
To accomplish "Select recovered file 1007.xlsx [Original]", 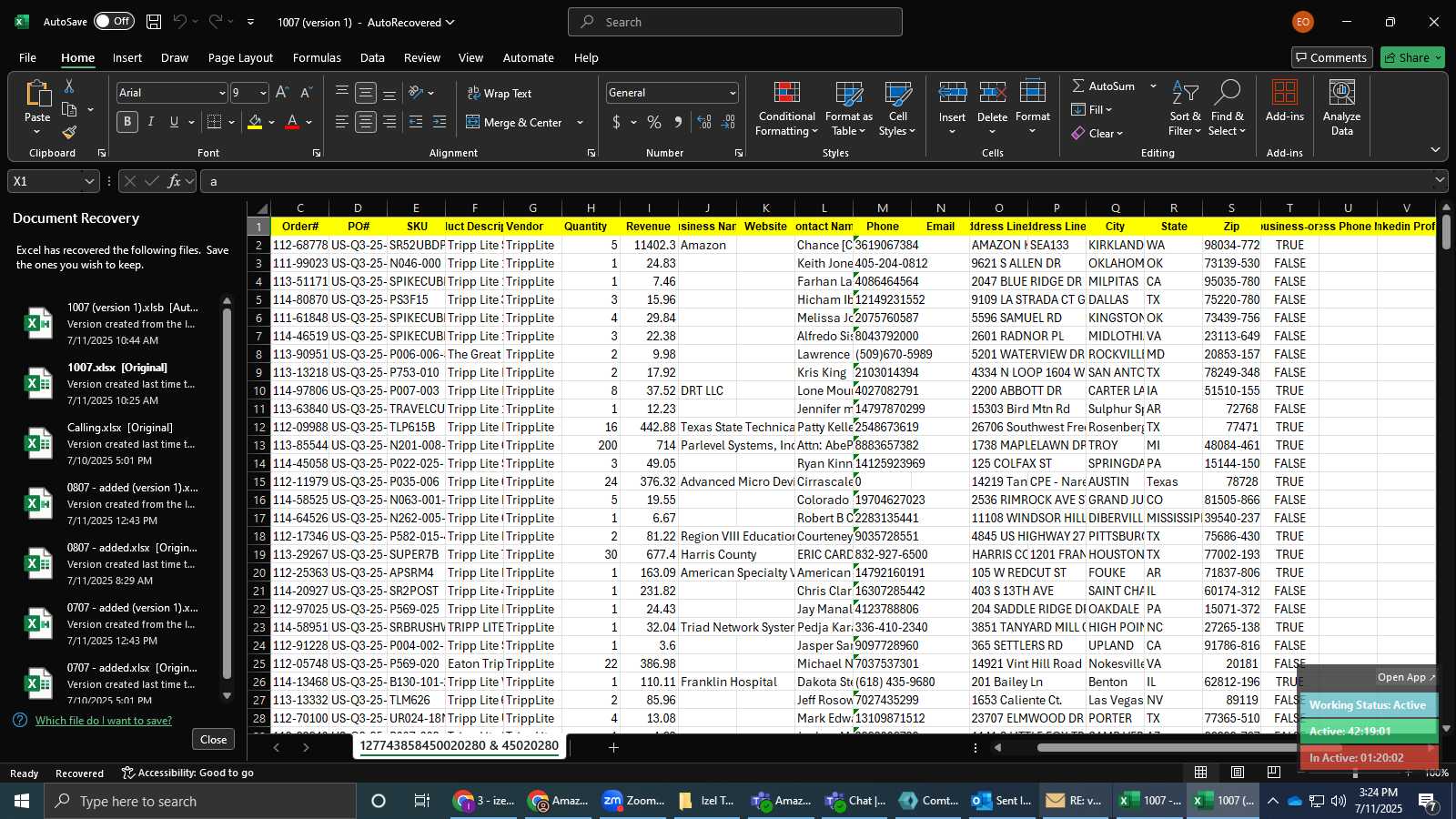I will click(118, 383).
